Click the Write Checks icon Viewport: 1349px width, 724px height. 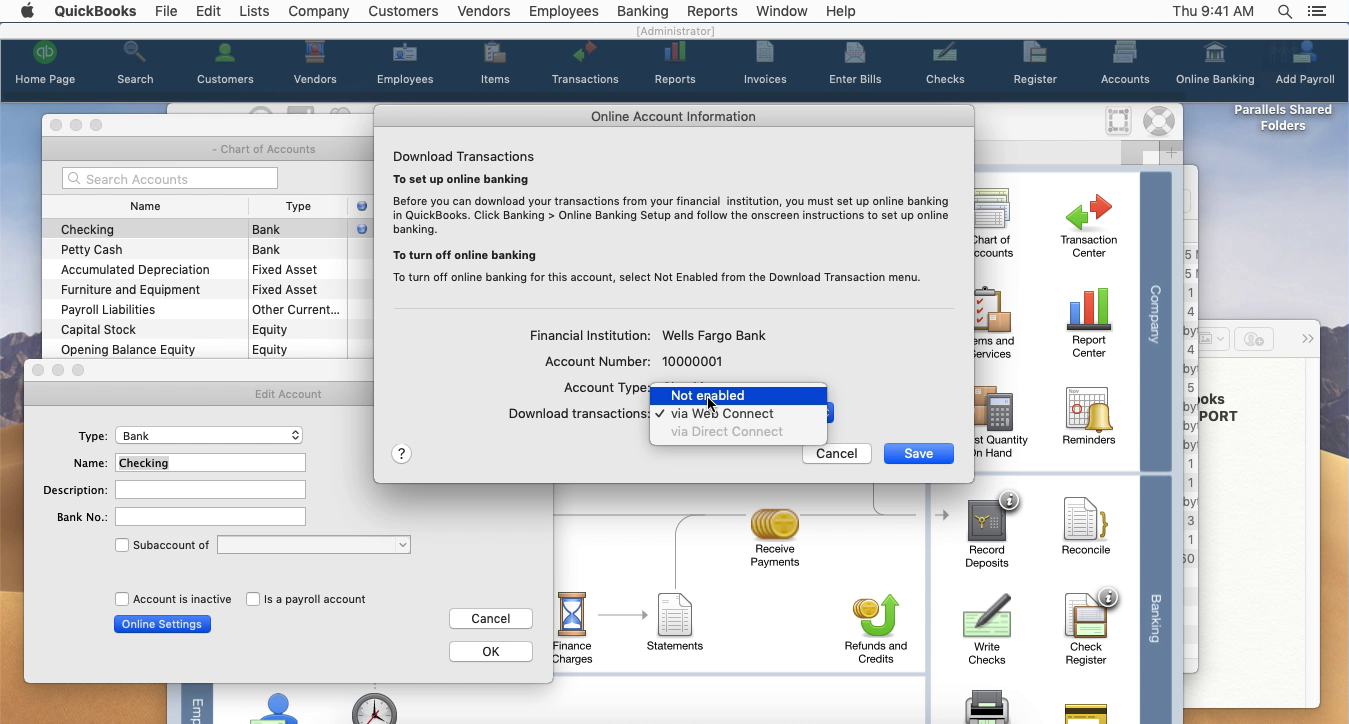pyautogui.click(x=987, y=630)
